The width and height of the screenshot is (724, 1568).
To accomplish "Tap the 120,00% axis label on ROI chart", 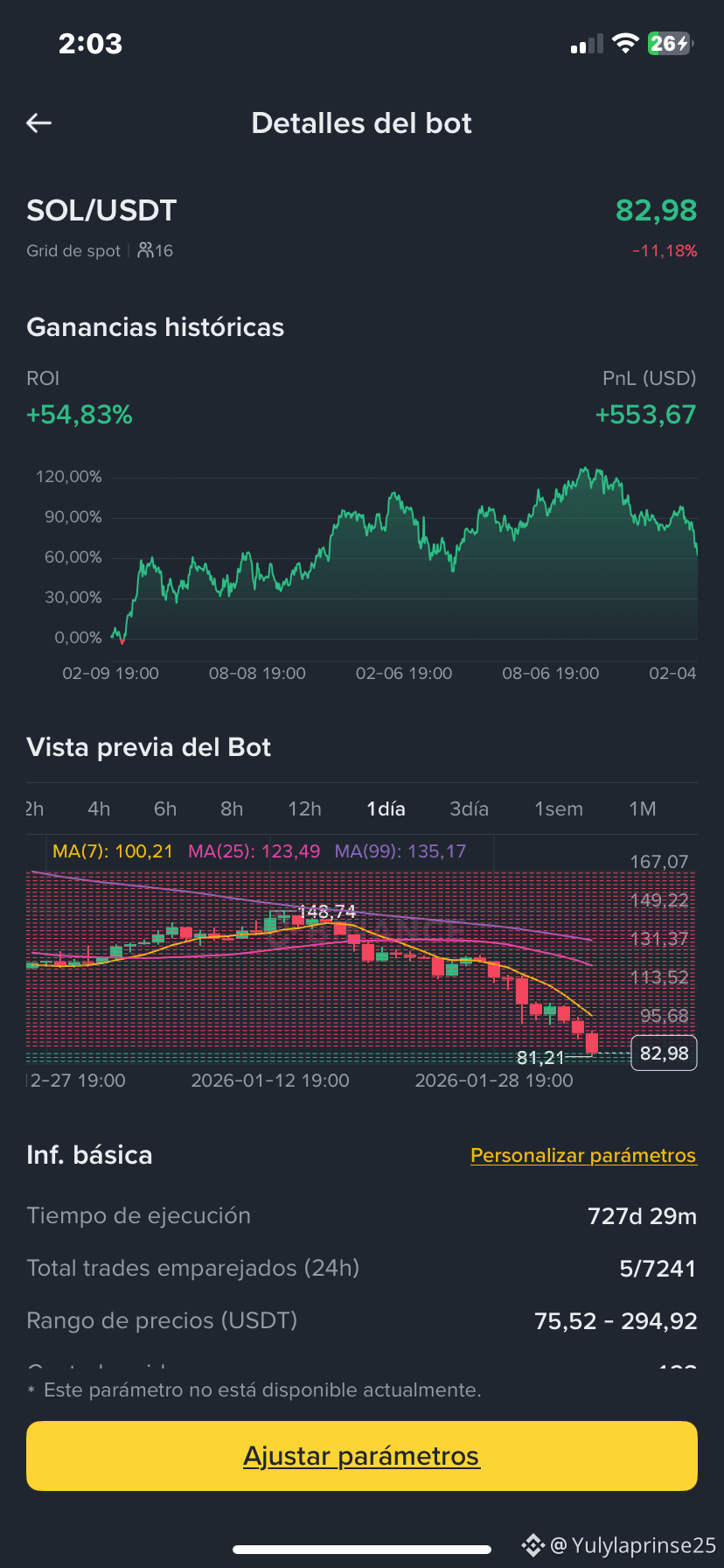I will pos(69,477).
